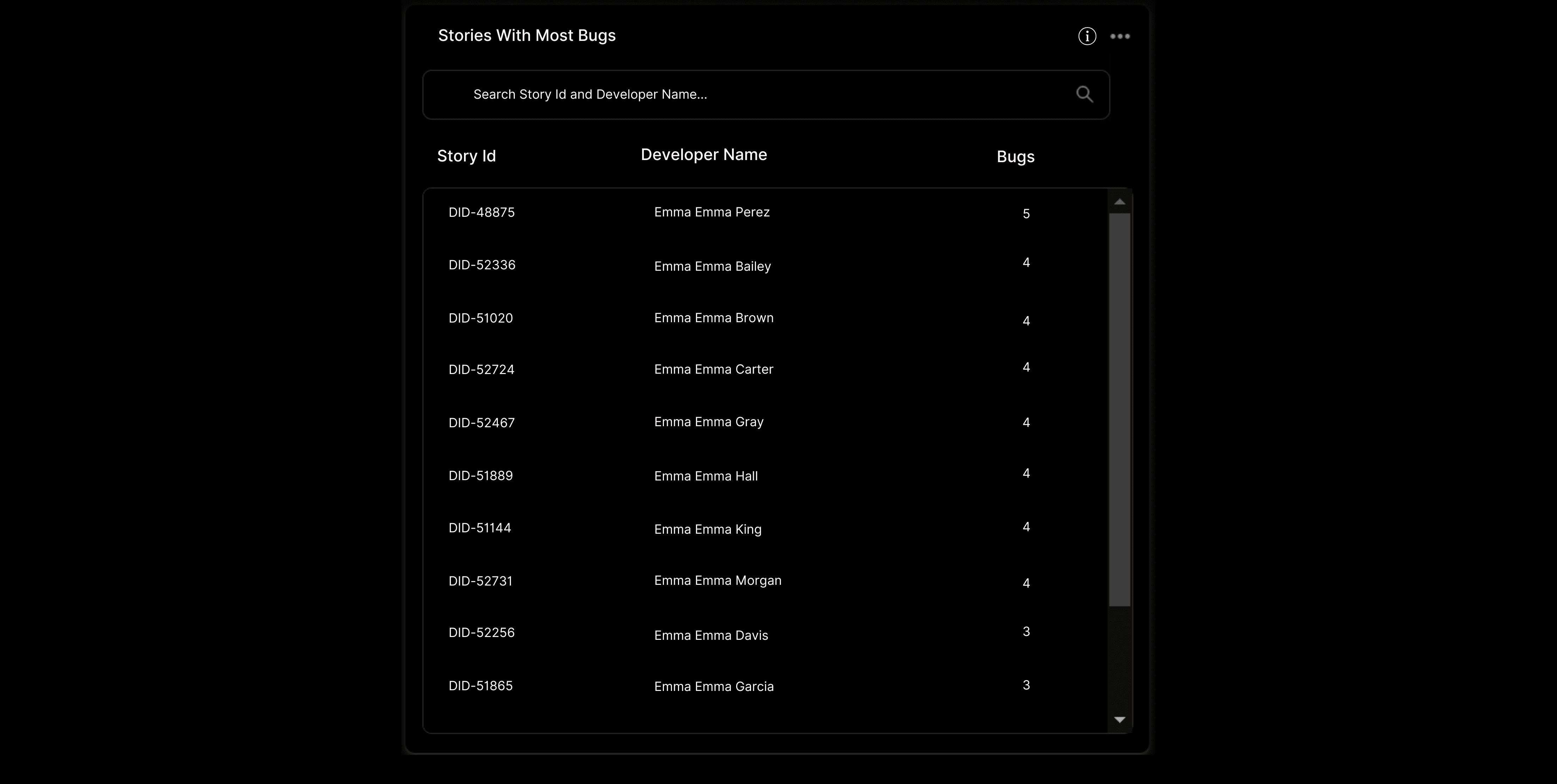Sort the table by Developer Name column
Image resolution: width=1557 pixels, height=784 pixels.
point(703,155)
